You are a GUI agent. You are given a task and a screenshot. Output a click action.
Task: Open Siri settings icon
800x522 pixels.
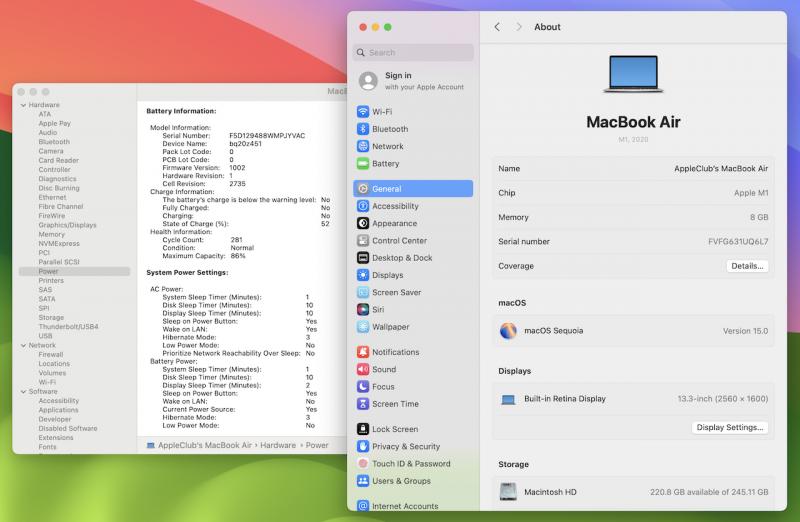pyautogui.click(x=363, y=310)
